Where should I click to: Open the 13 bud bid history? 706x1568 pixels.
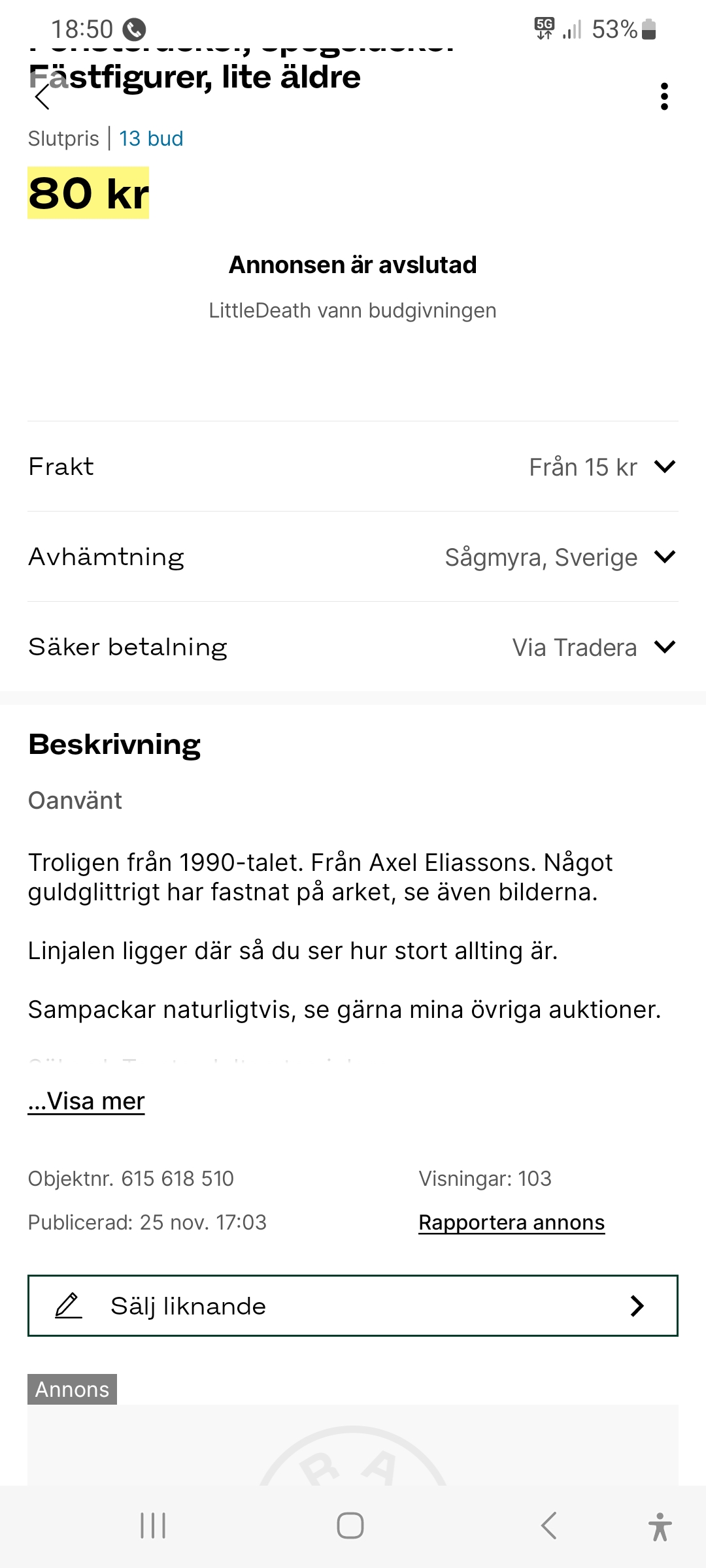point(151,139)
